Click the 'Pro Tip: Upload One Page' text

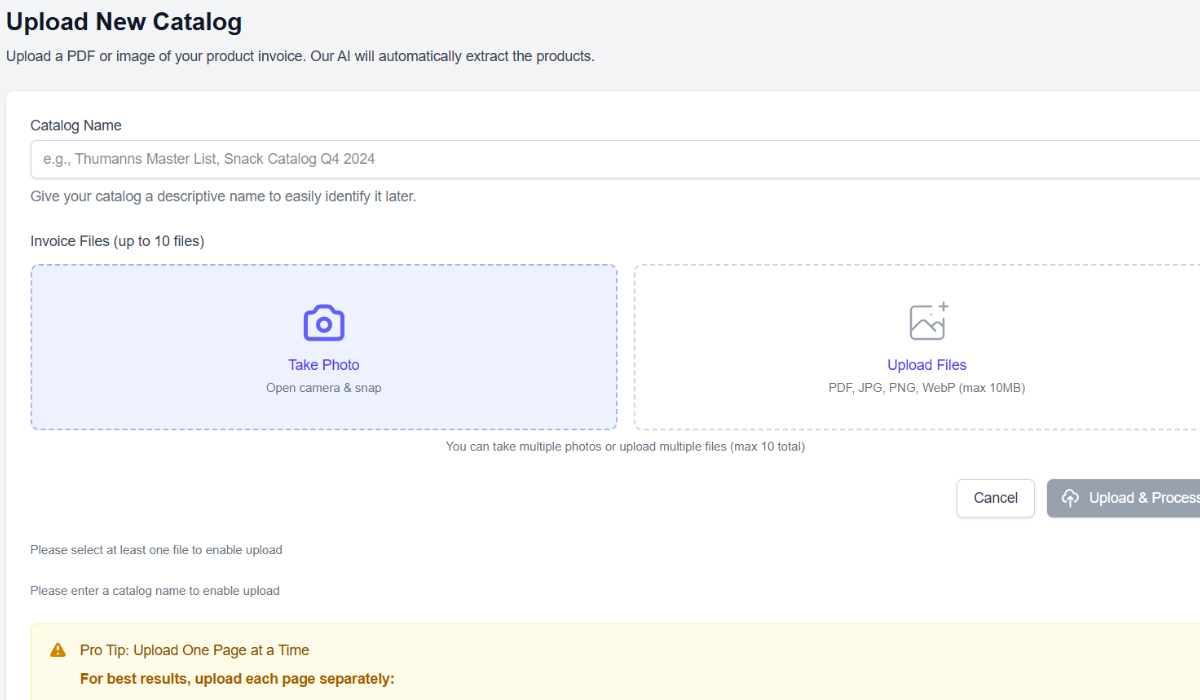coord(192,650)
